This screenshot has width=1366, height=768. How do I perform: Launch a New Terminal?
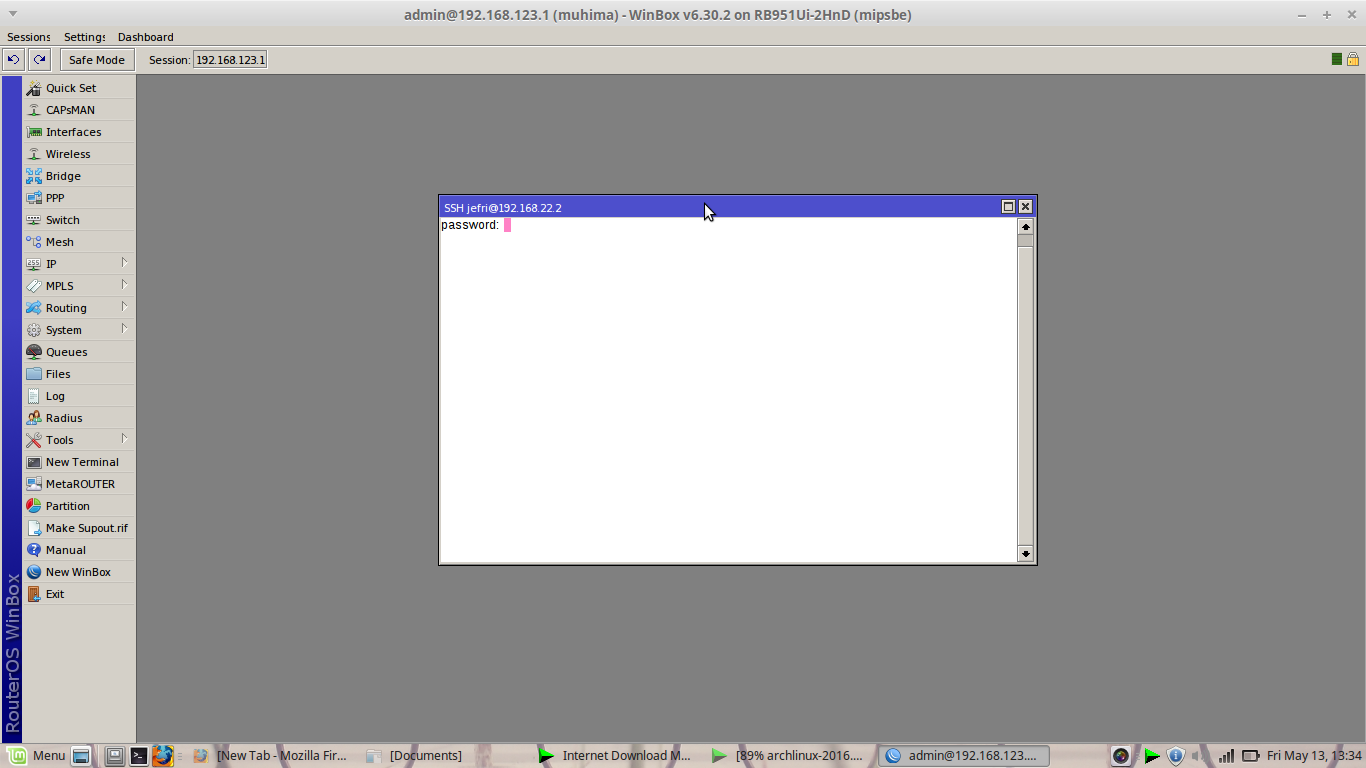pyautogui.click(x=78, y=462)
